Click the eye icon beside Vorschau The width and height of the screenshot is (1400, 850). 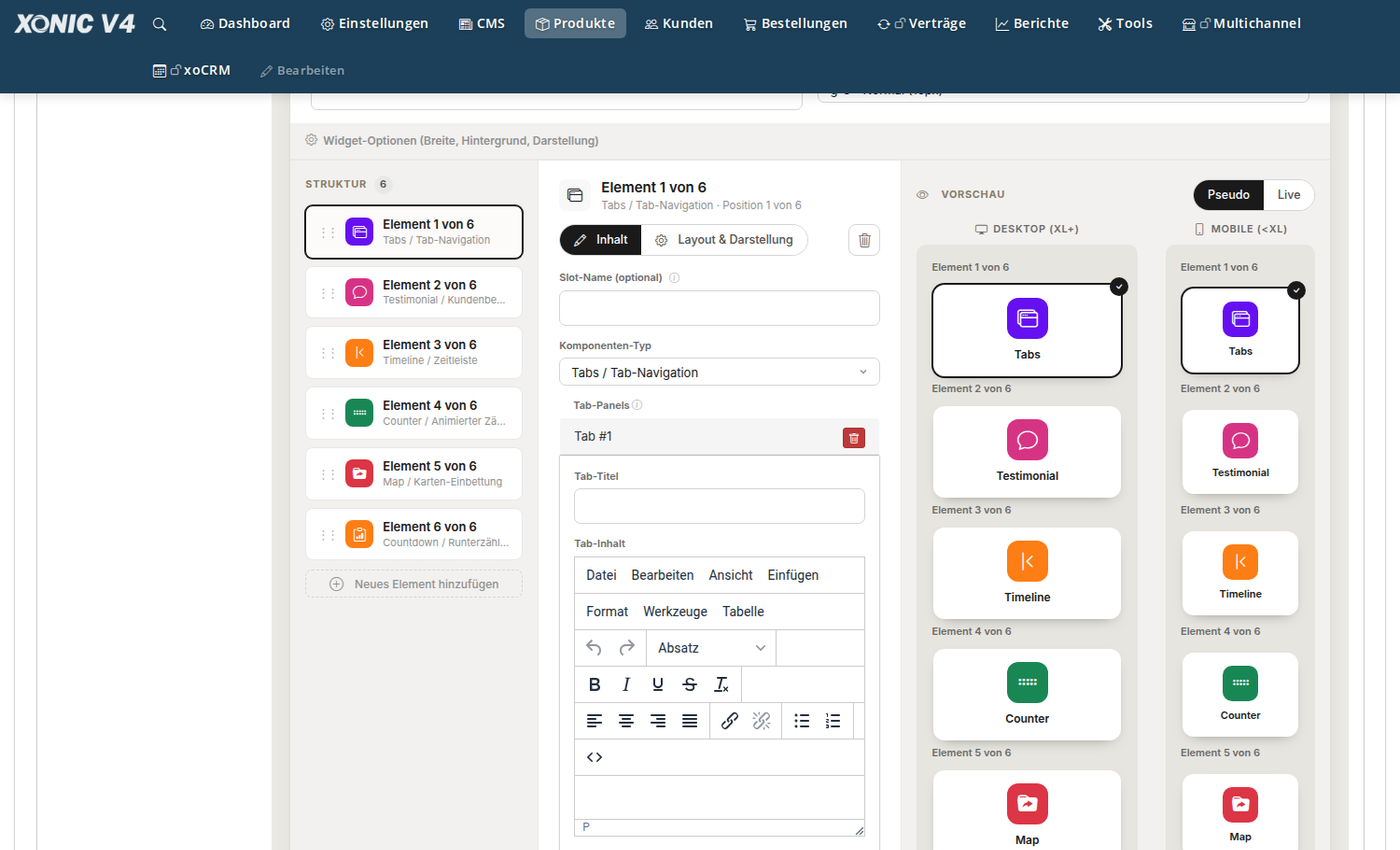(x=923, y=195)
